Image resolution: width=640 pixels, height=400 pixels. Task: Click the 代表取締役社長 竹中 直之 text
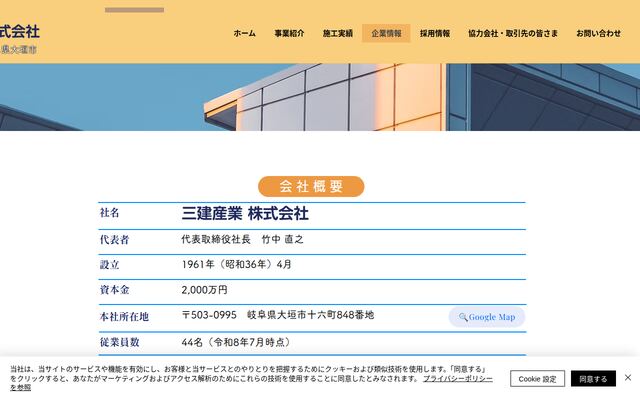(x=242, y=239)
